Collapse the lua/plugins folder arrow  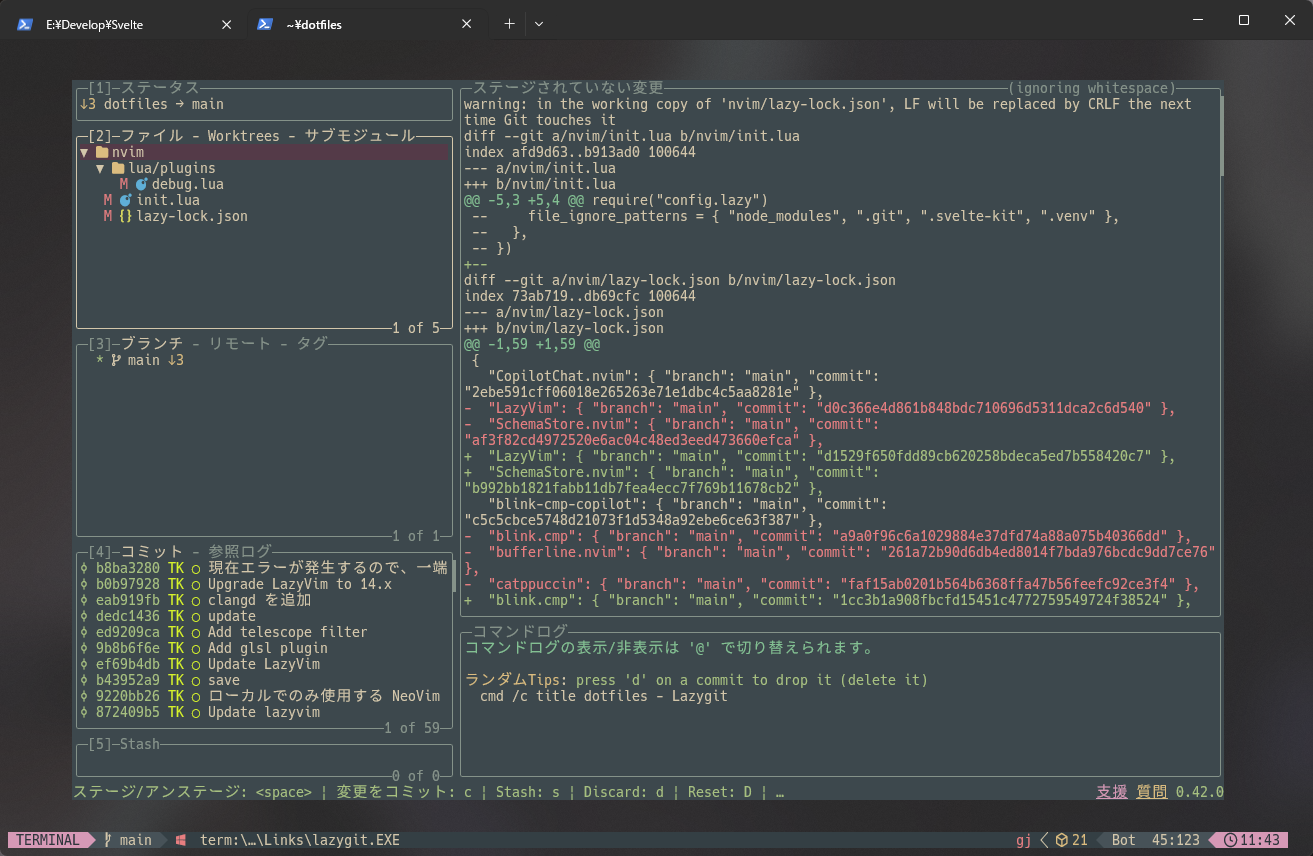(101, 168)
